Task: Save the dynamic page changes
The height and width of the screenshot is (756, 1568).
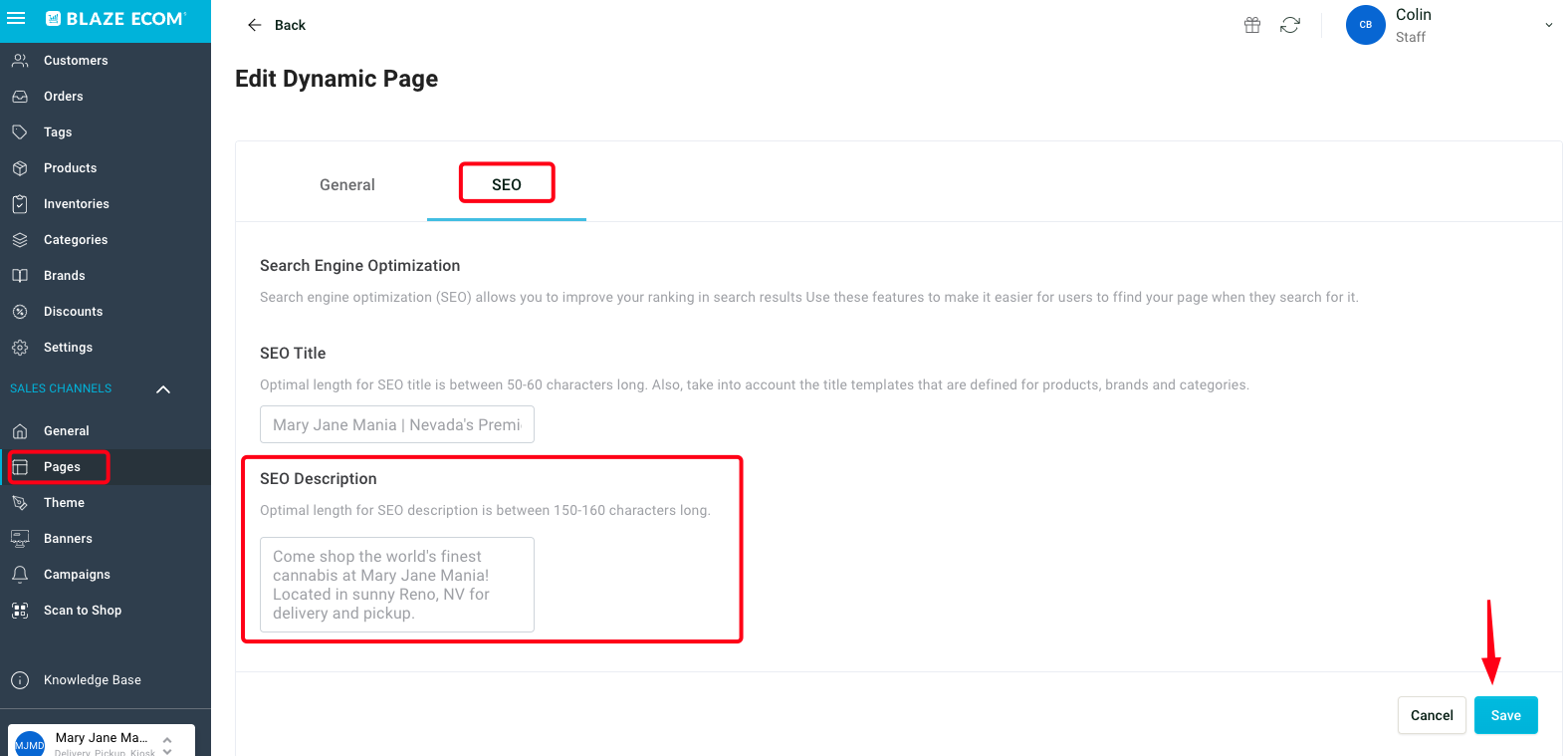Action: click(x=1505, y=715)
